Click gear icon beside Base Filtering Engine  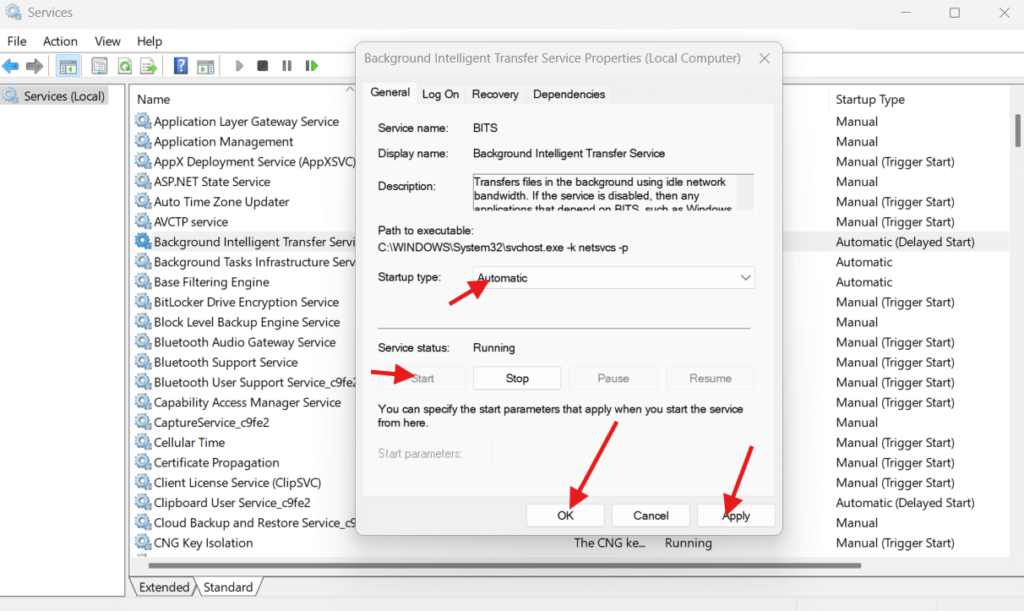(143, 281)
